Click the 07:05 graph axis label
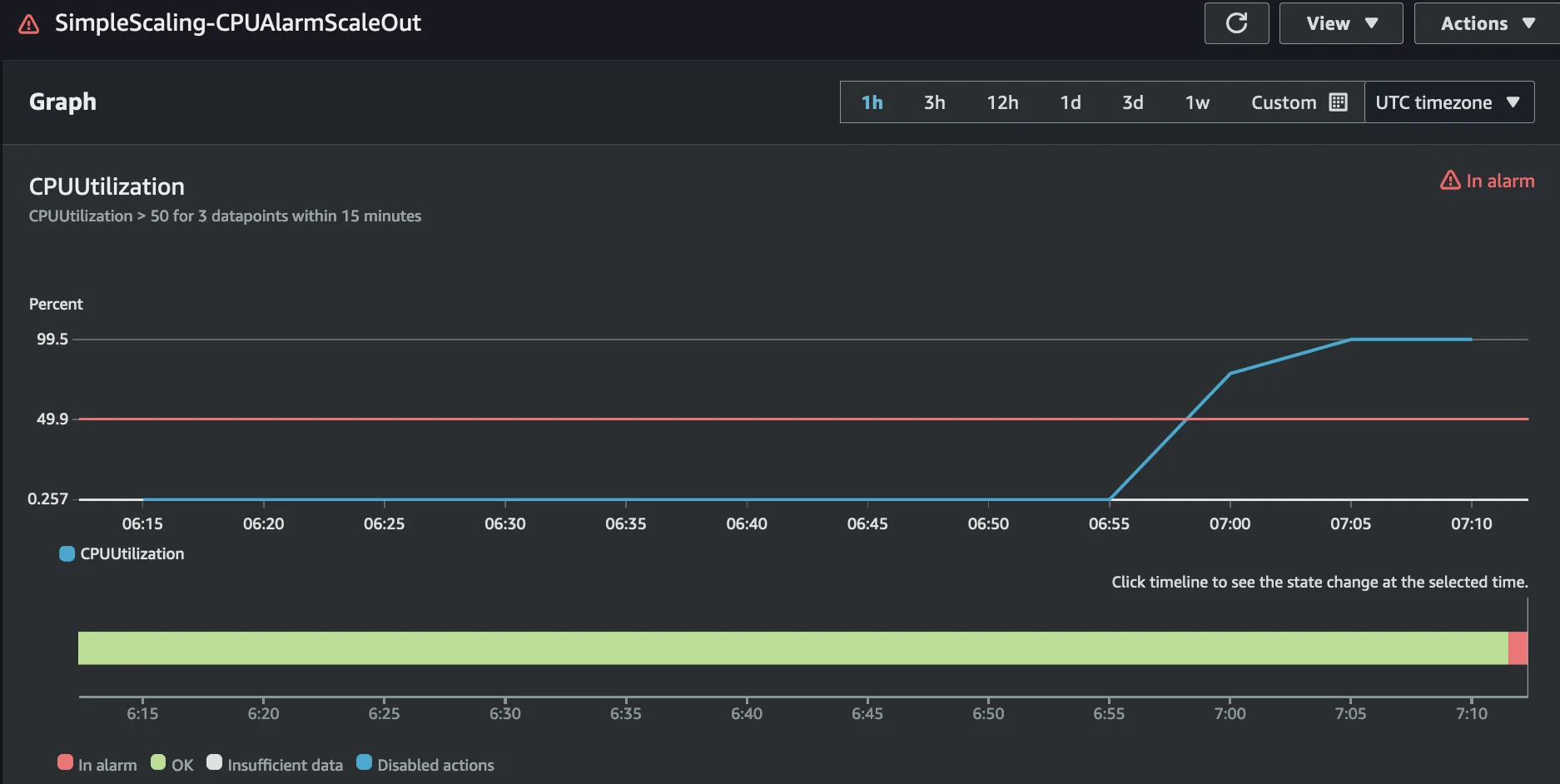Image resolution: width=1560 pixels, height=784 pixels. click(x=1350, y=523)
